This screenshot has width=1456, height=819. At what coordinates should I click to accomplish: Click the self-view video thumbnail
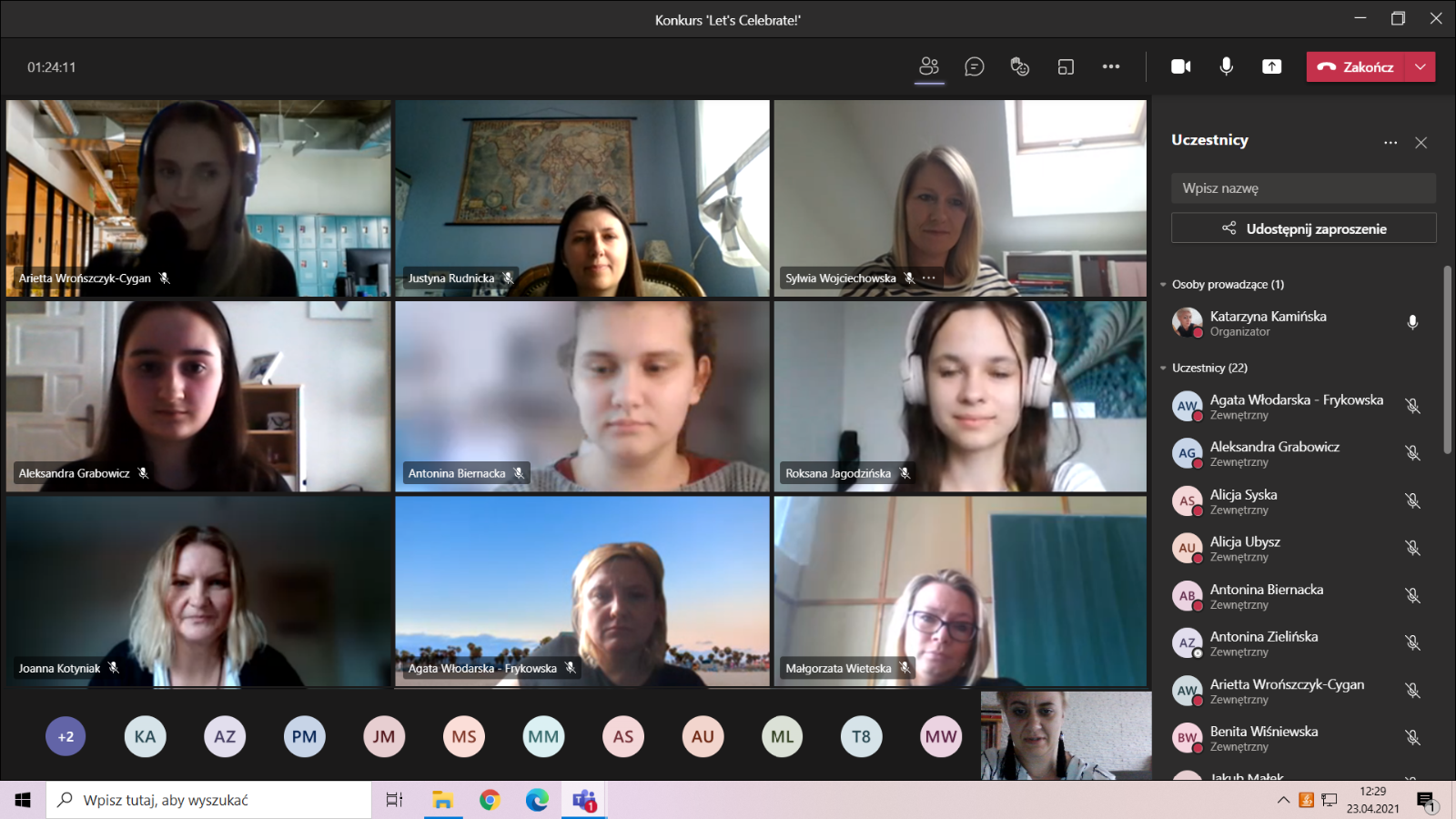click(1066, 735)
